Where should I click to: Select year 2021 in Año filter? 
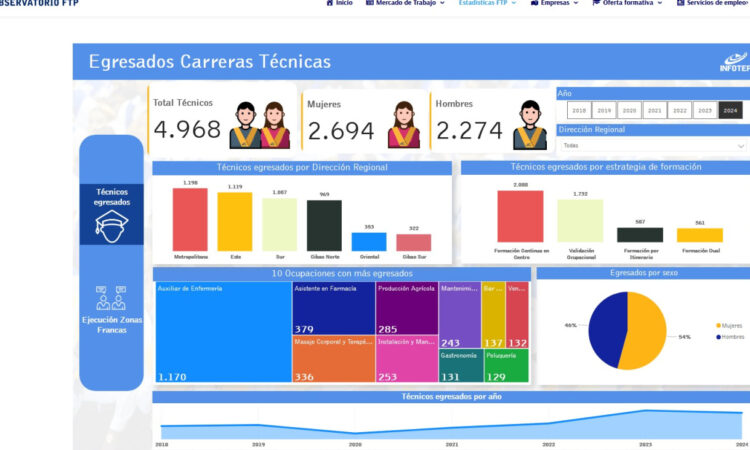654,111
